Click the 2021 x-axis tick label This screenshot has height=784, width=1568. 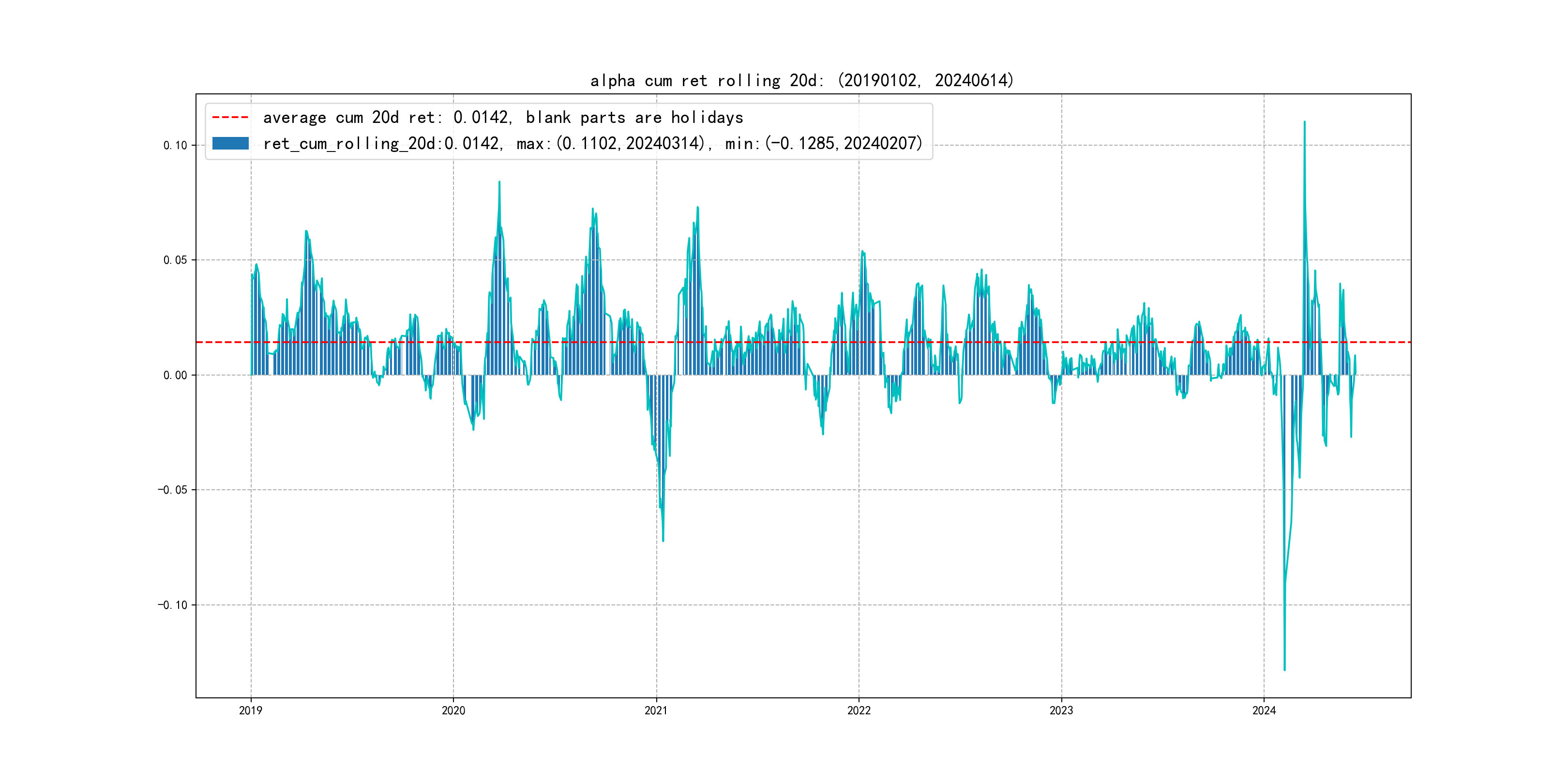tap(656, 710)
